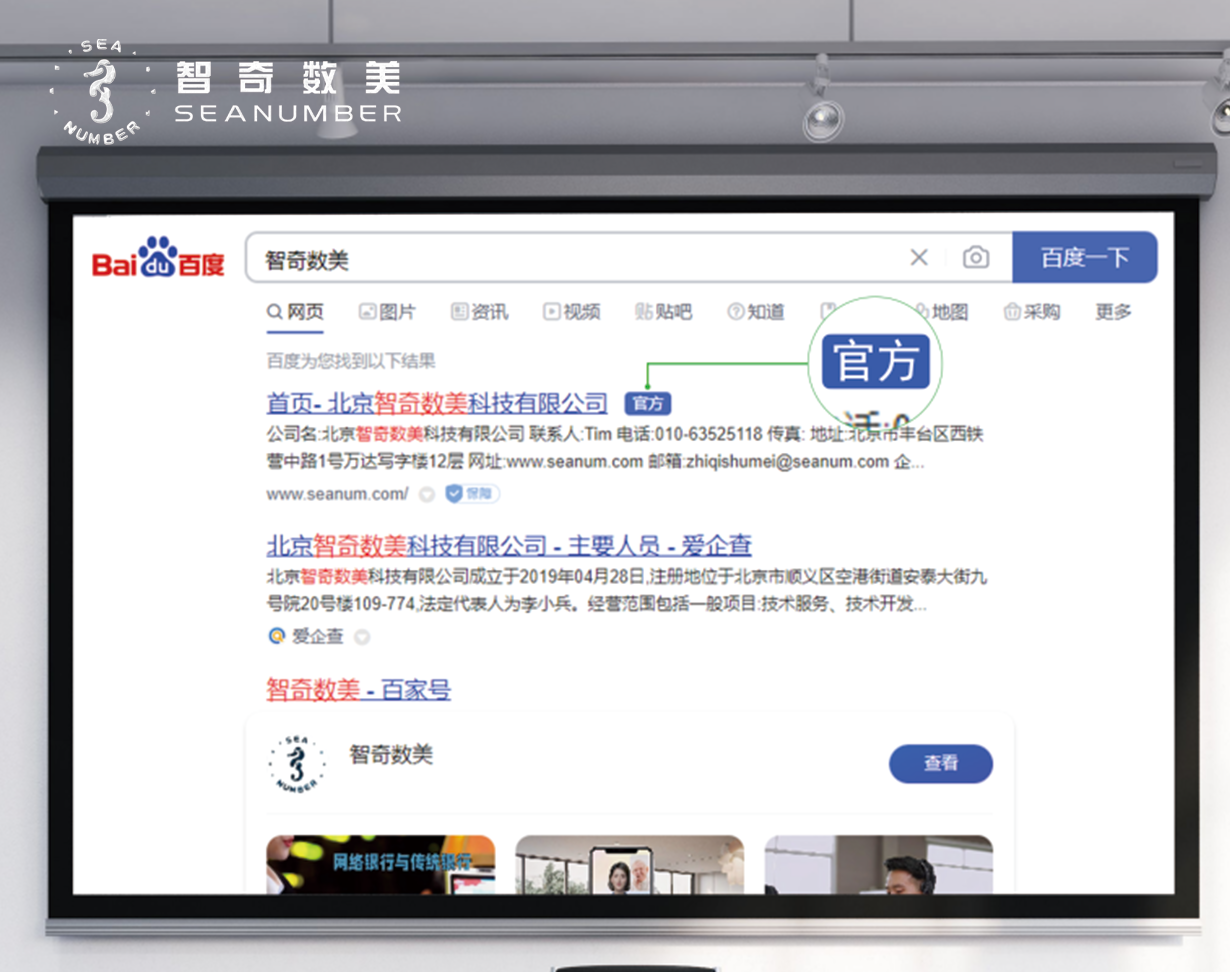Open image search via the camera icon

[976, 258]
